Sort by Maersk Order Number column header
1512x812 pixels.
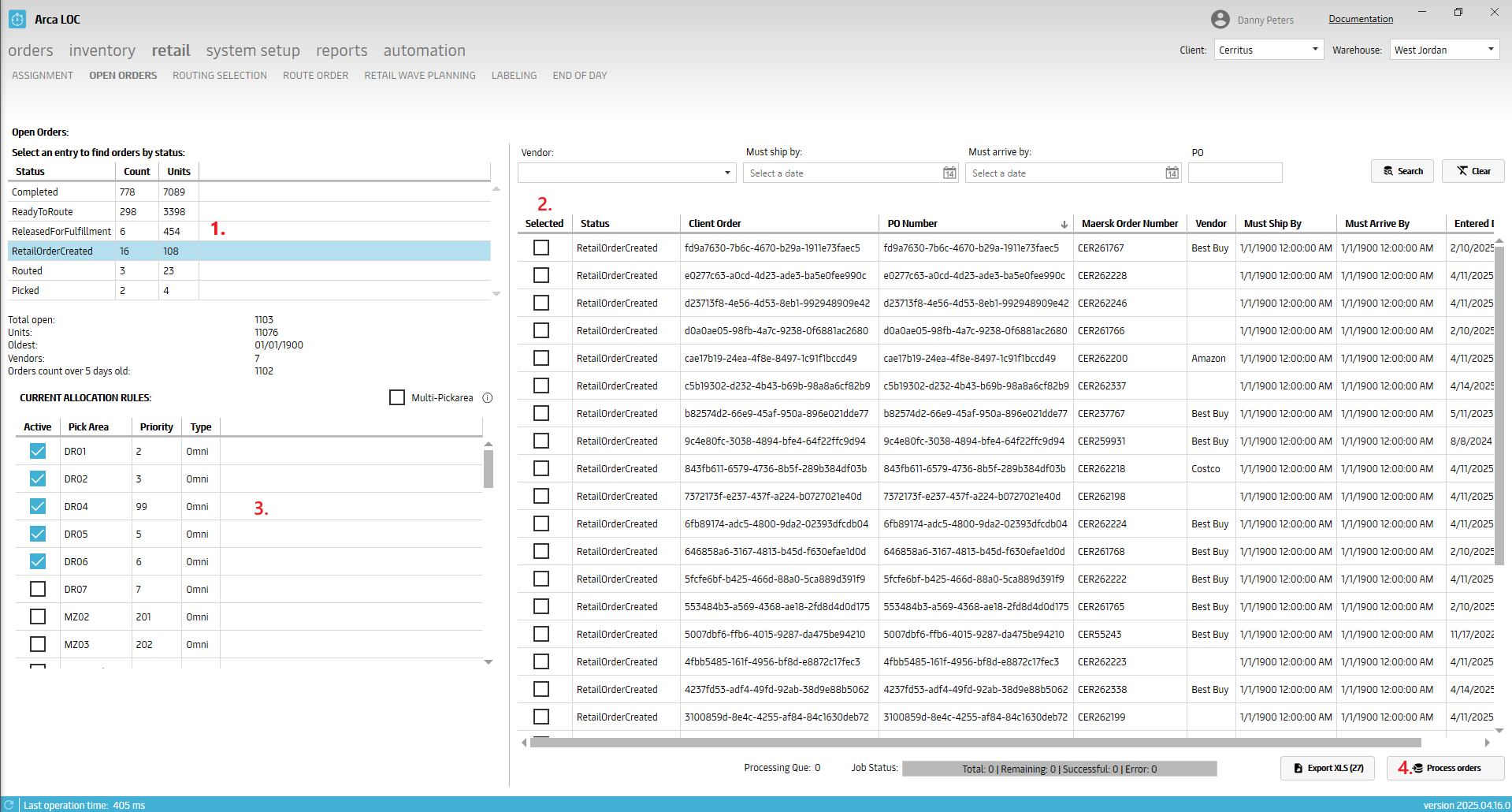click(1130, 224)
